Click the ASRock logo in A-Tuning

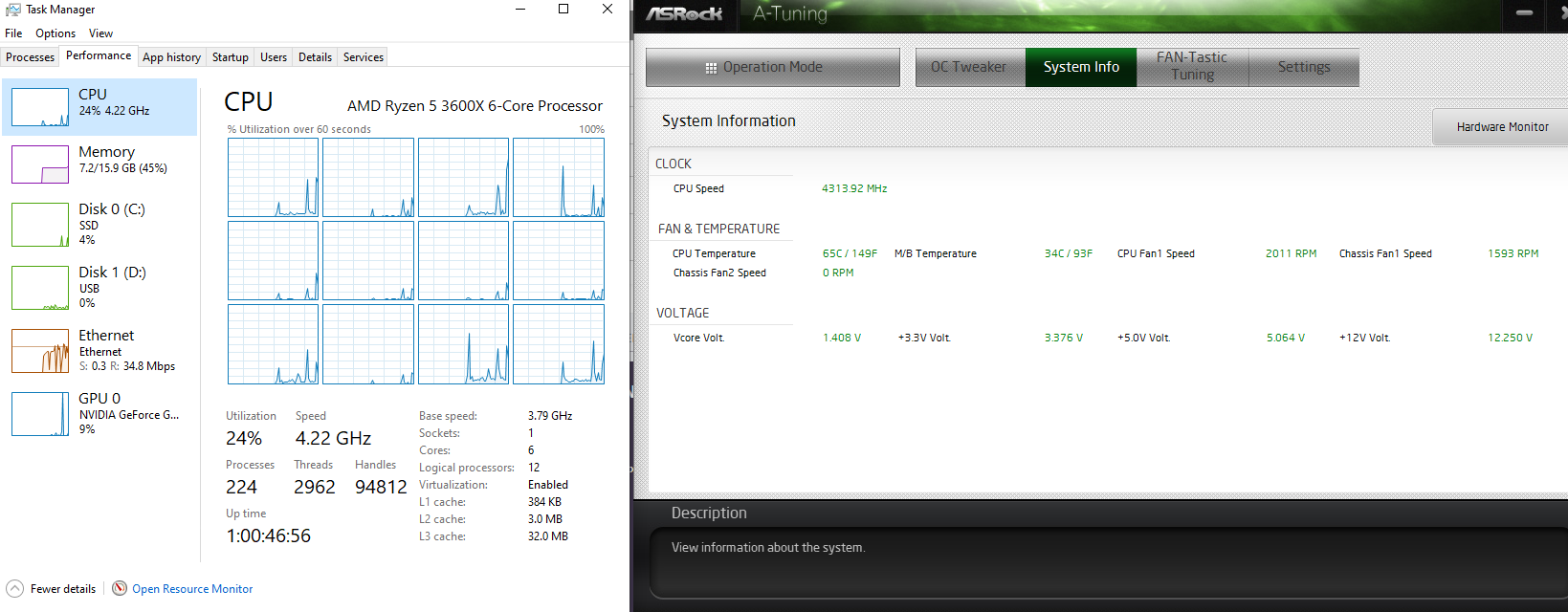click(x=684, y=13)
